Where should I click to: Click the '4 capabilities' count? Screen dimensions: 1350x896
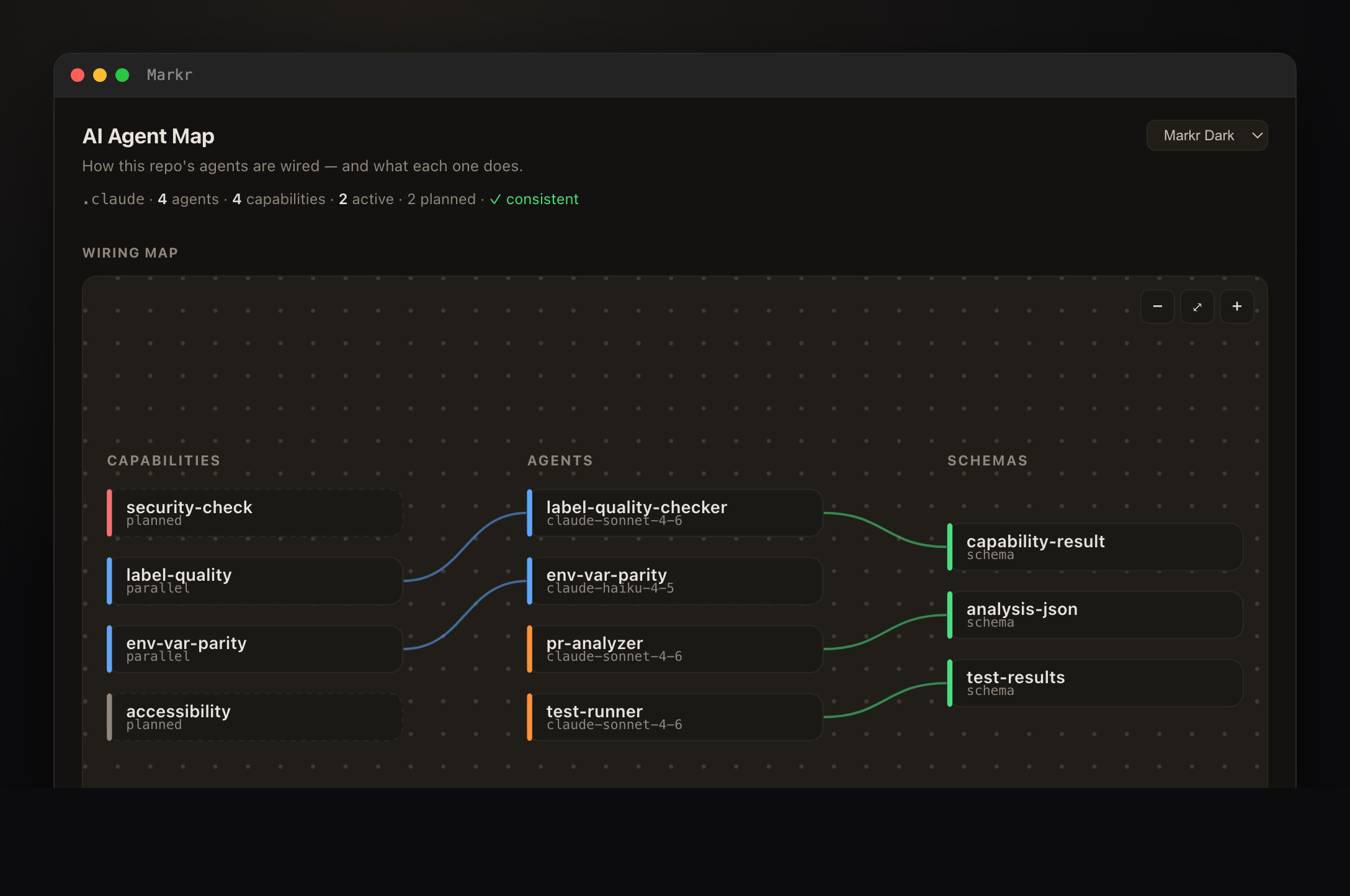[279, 199]
